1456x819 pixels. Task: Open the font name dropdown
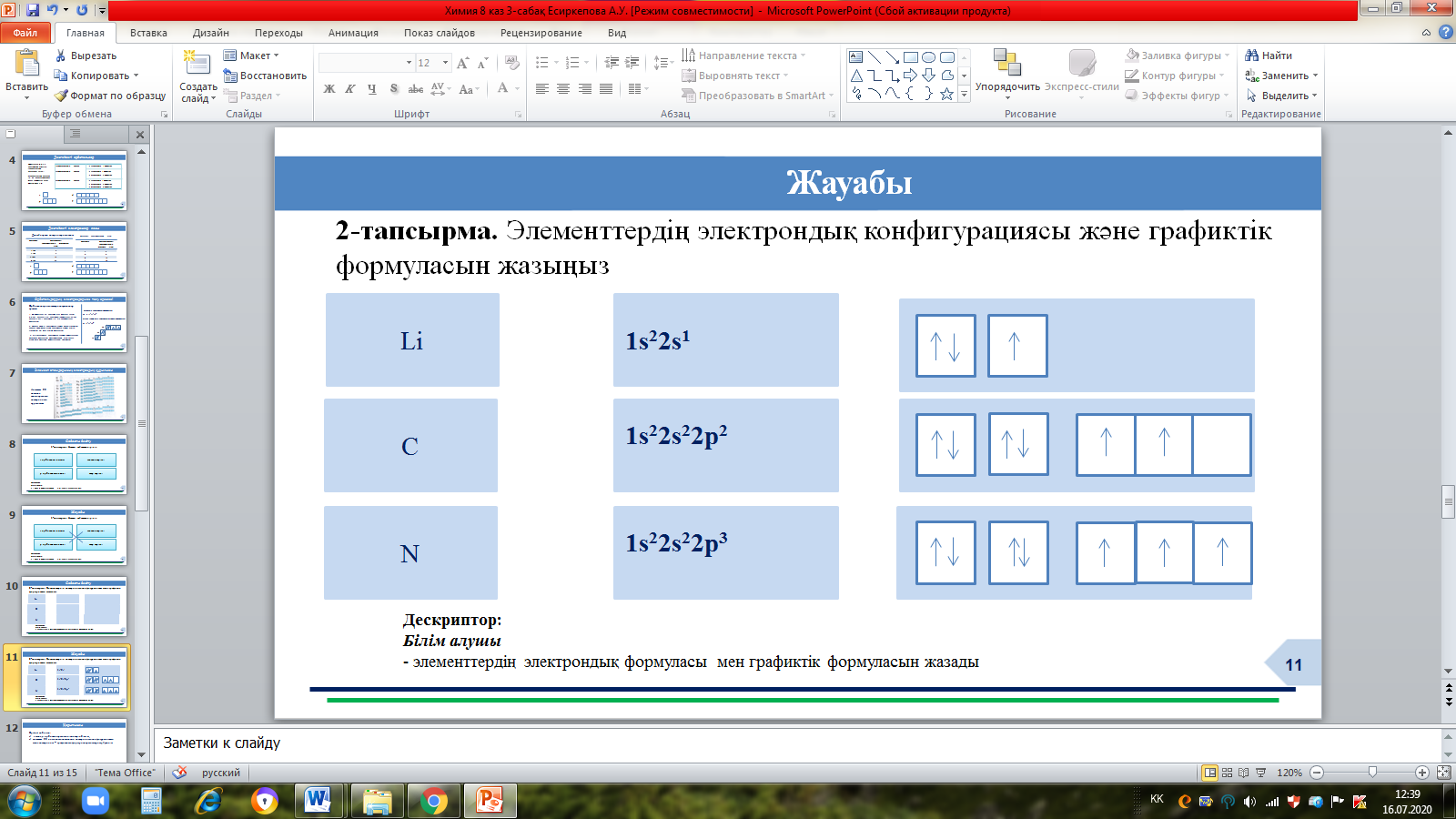click(409, 63)
